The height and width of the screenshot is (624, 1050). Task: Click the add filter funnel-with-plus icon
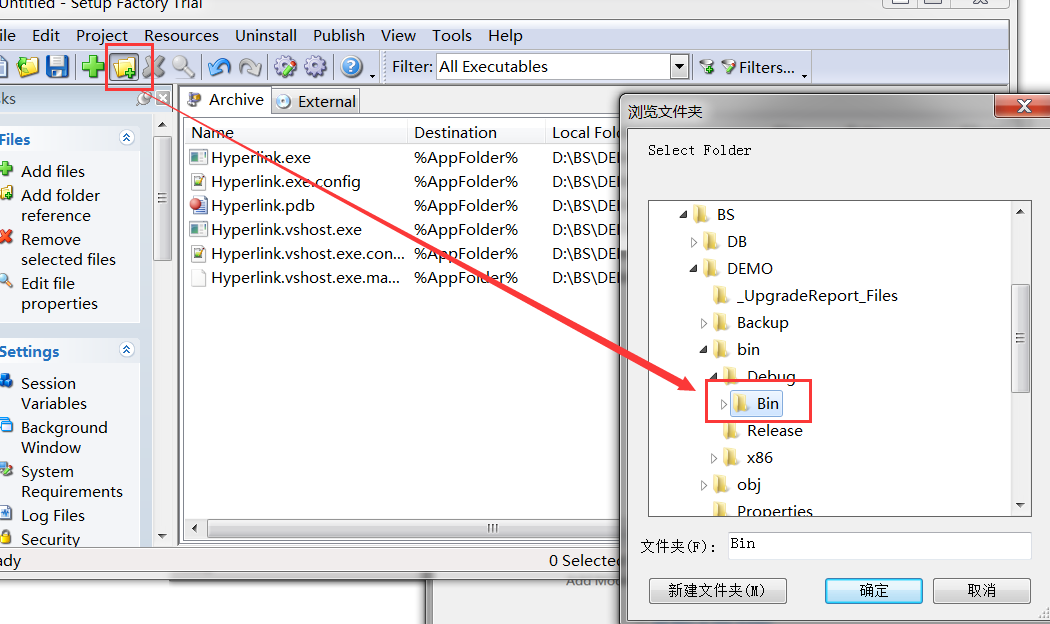(x=706, y=66)
